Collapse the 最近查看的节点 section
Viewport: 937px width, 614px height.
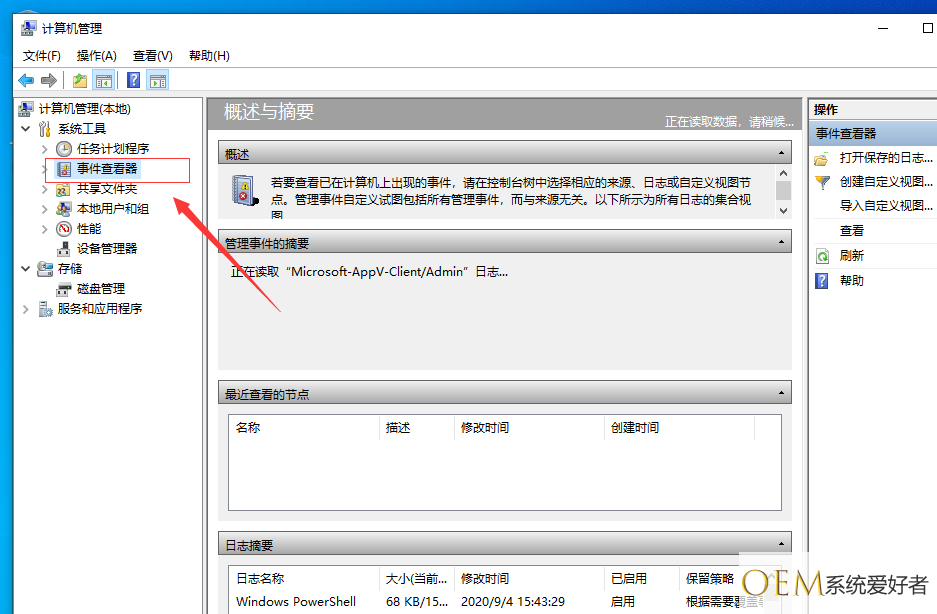(782, 394)
